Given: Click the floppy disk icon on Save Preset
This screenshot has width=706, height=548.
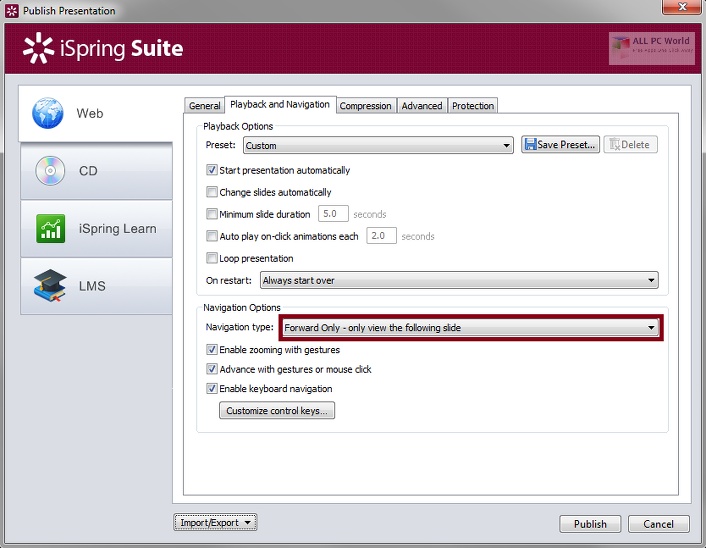Looking at the screenshot, I should pyautogui.click(x=531, y=145).
